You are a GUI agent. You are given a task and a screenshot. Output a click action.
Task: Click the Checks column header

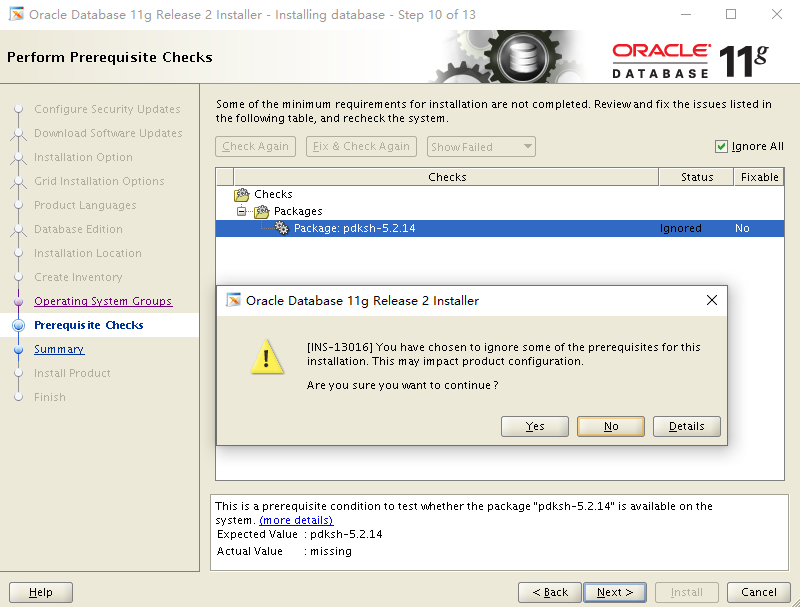click(x=447, y=177)
